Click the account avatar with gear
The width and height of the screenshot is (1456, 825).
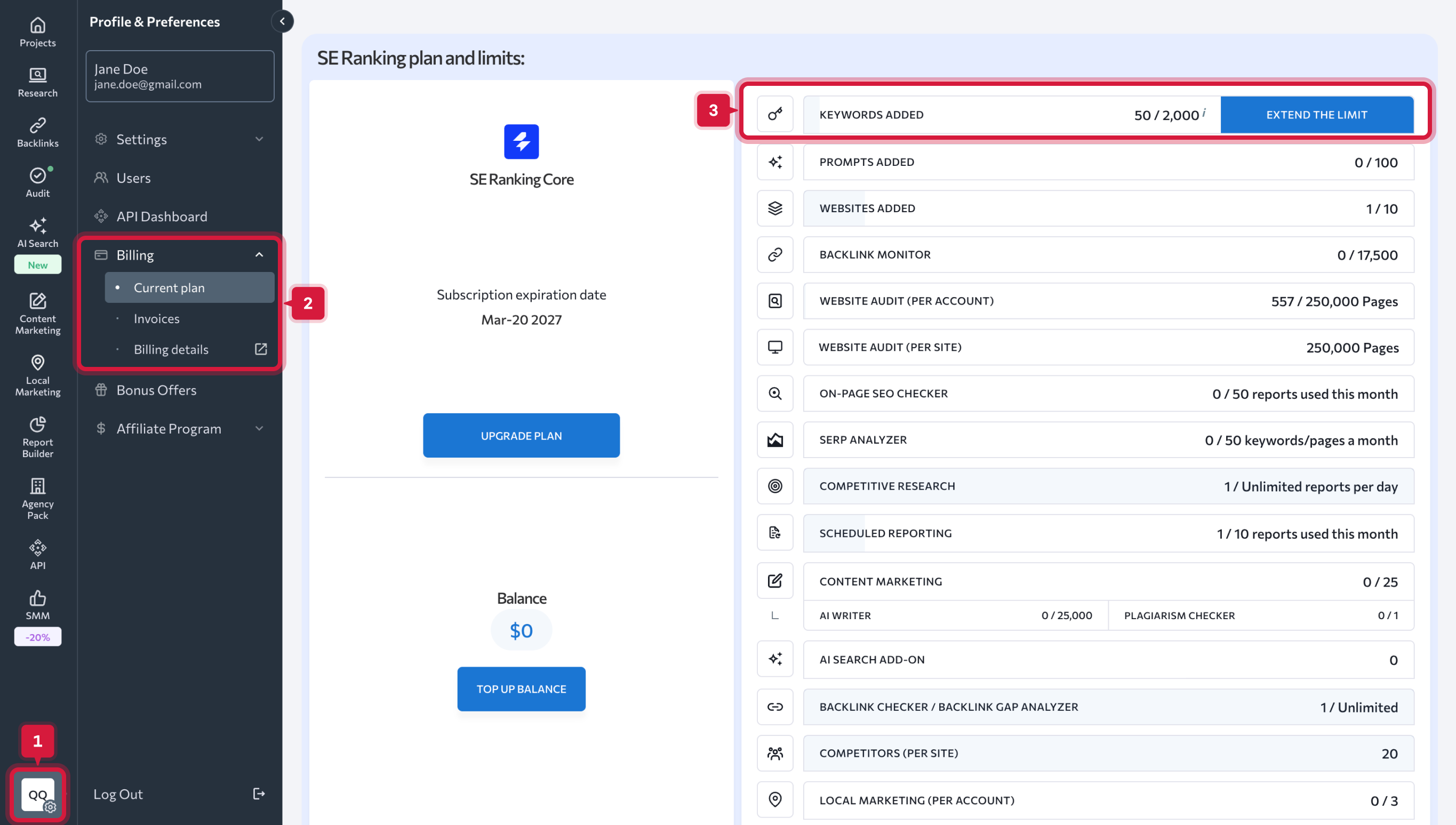tap(37, 795)
